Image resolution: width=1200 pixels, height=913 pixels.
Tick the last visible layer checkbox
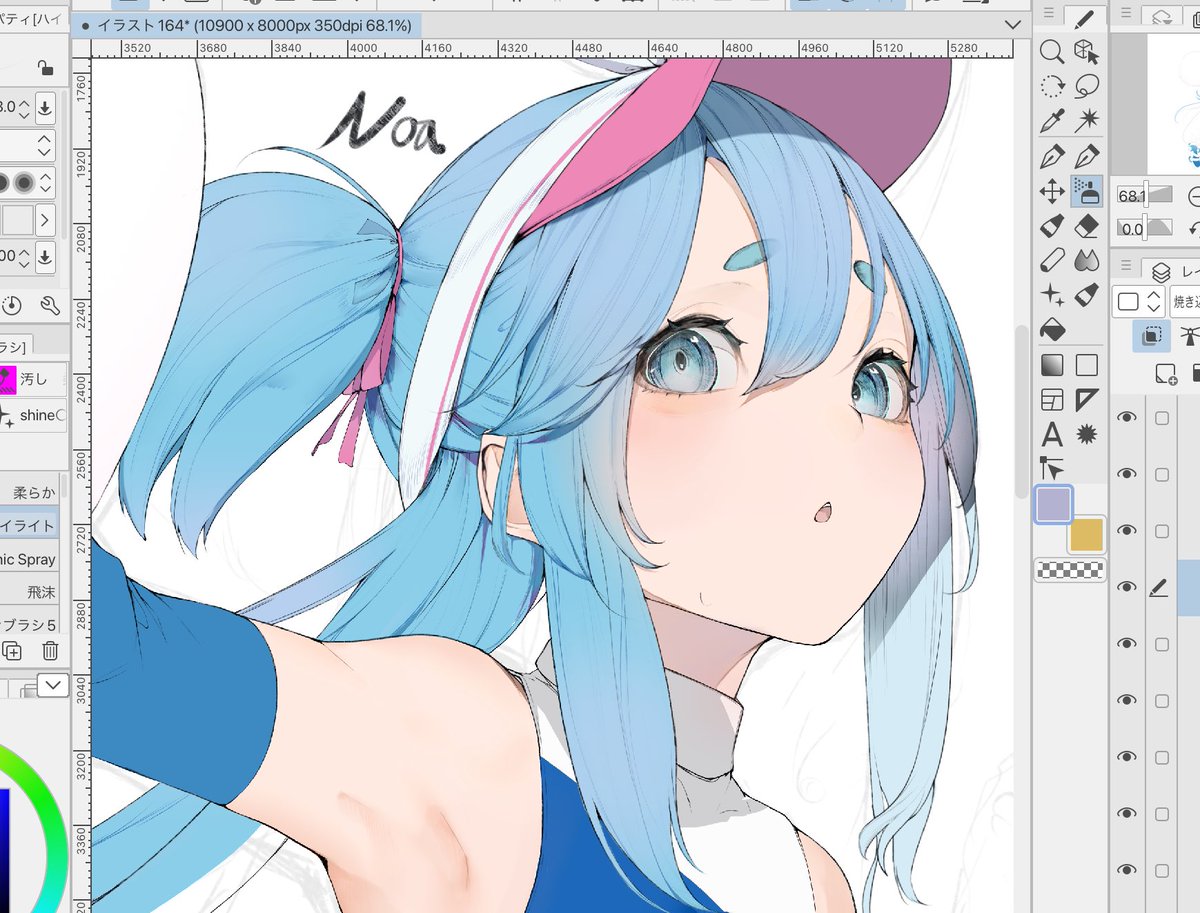coord(1161,870)
